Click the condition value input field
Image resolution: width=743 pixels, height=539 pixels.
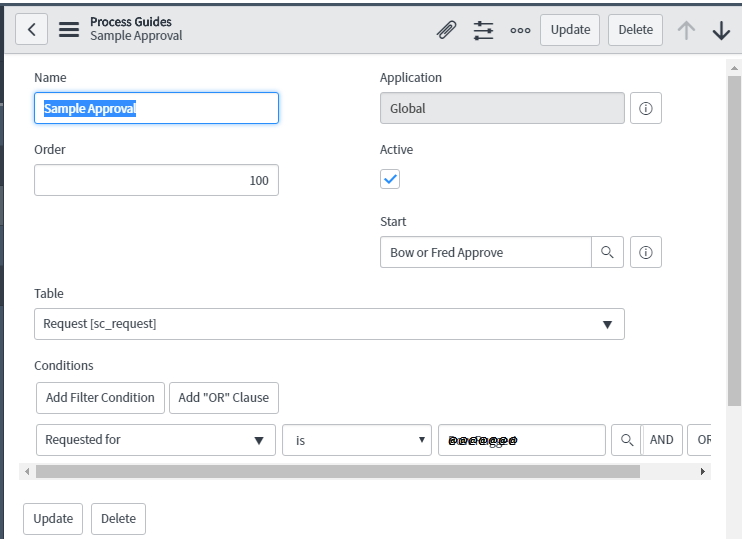pyautogui.click(x=522, y=440)
